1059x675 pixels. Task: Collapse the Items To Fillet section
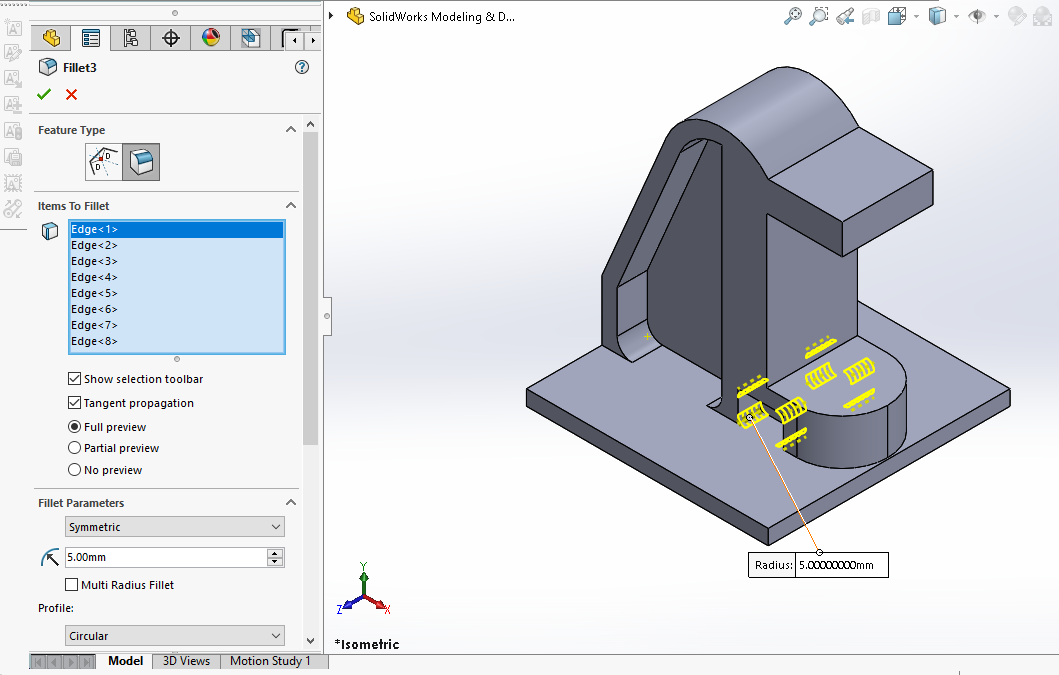291,206
